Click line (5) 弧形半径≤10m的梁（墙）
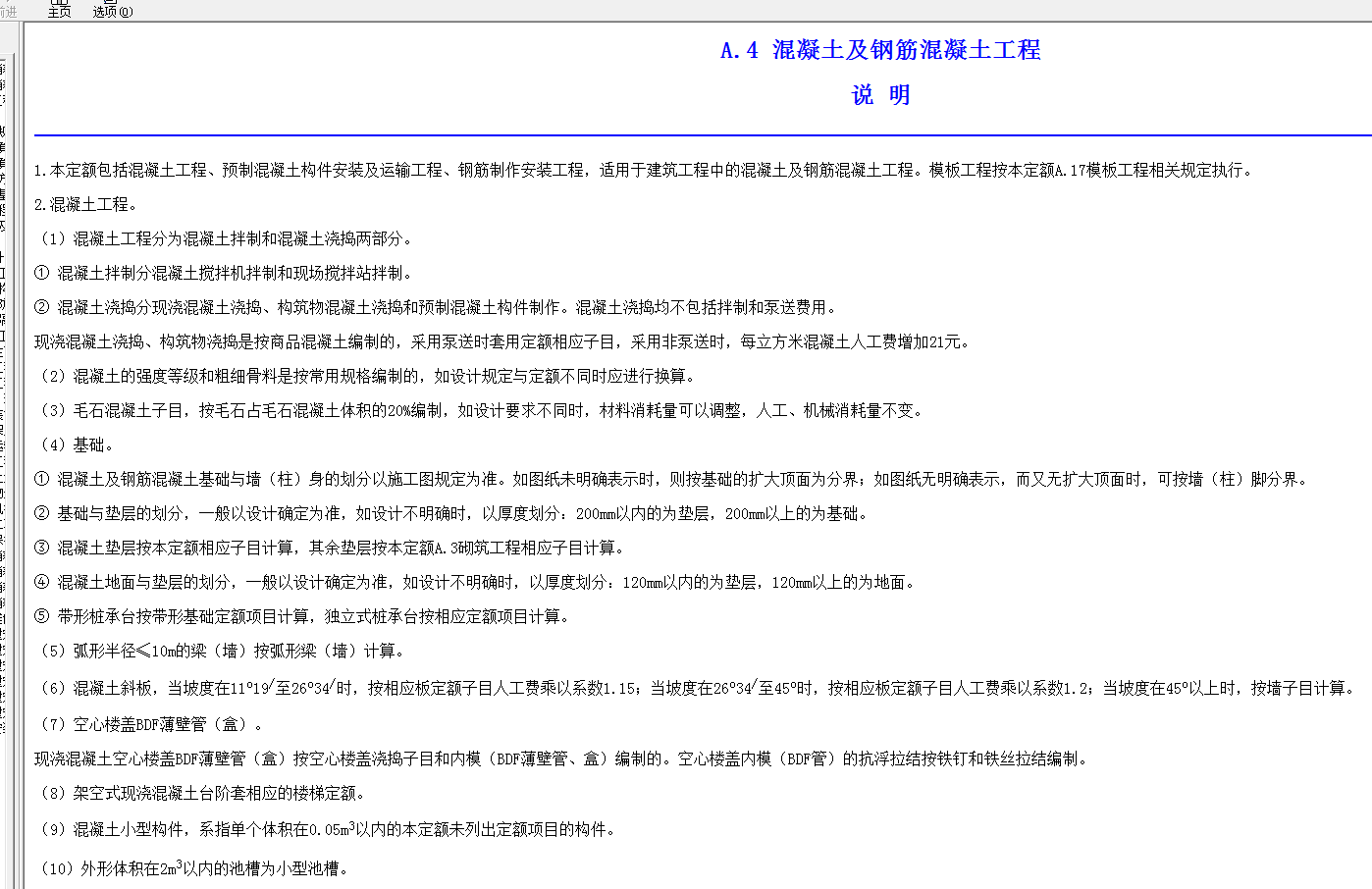The height and width of the screenshot is (889, 1372). click(x=222, y=652)
